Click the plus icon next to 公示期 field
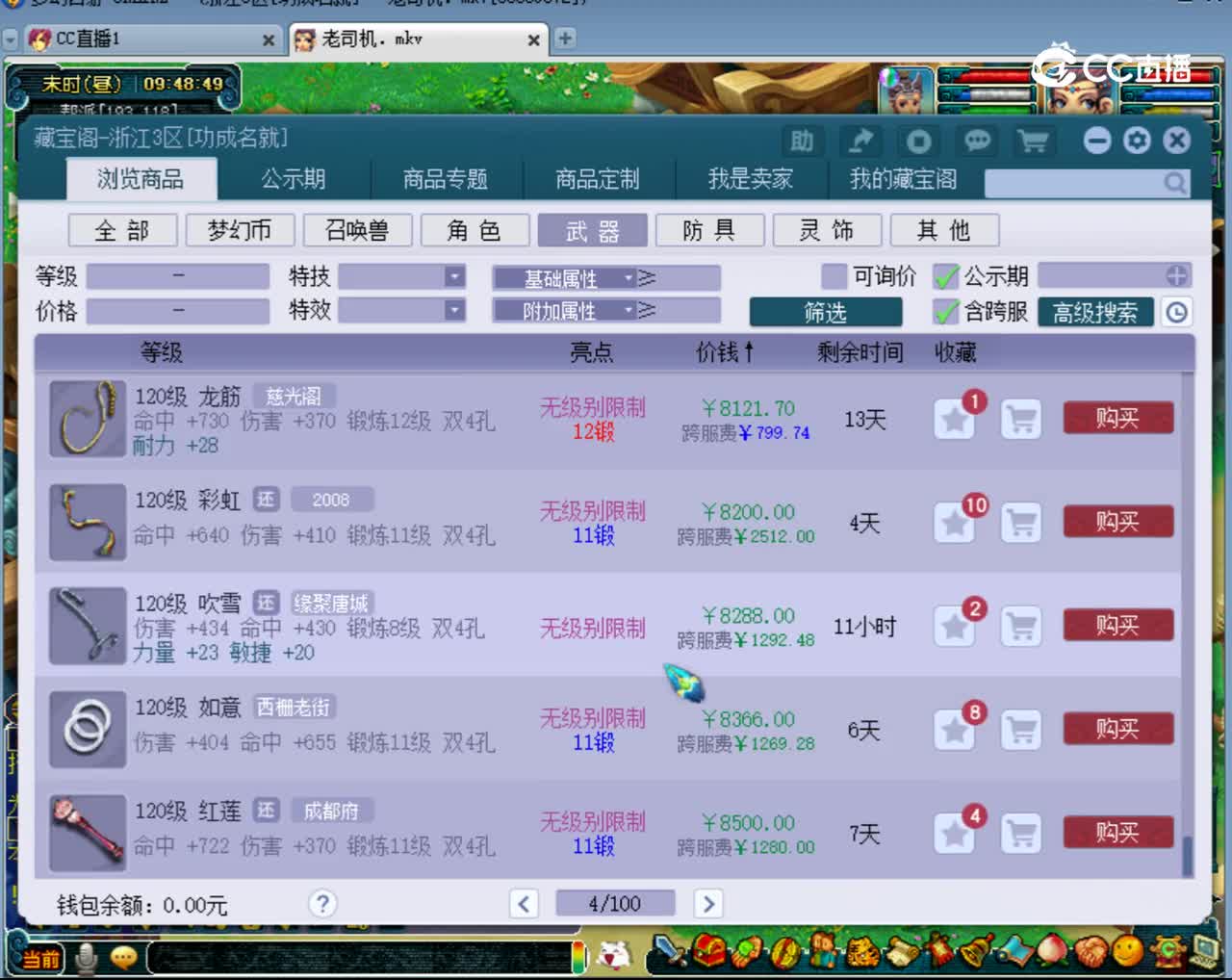 point(1177,276)
